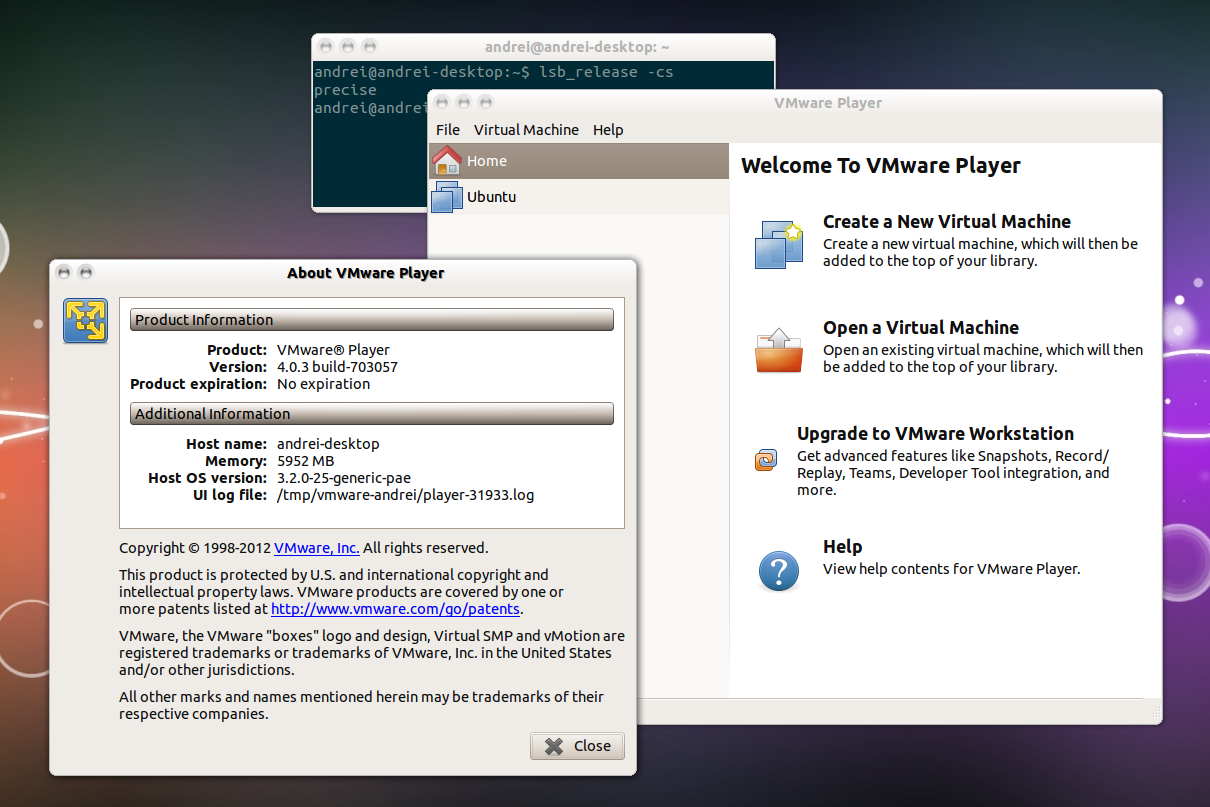Viewport: 1210px width, 807px height.
Task: Open the VMware, Inc. link
Action: [316, 548]
